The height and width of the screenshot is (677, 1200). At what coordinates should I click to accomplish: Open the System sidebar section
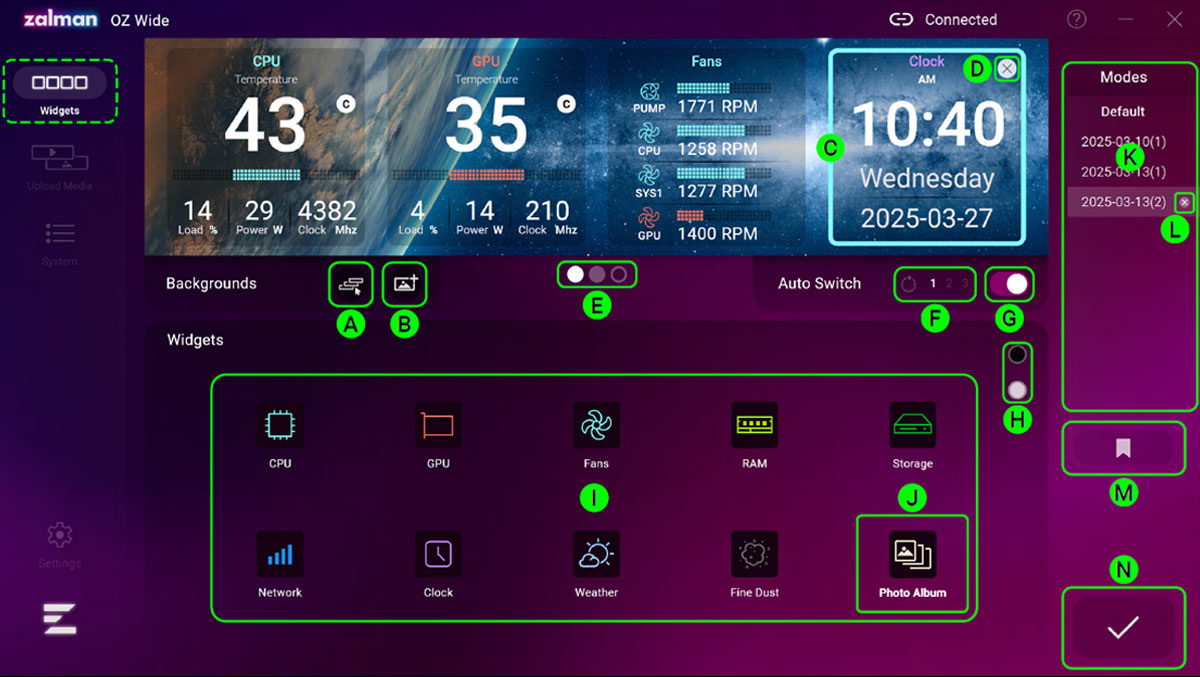coord(60,243)
